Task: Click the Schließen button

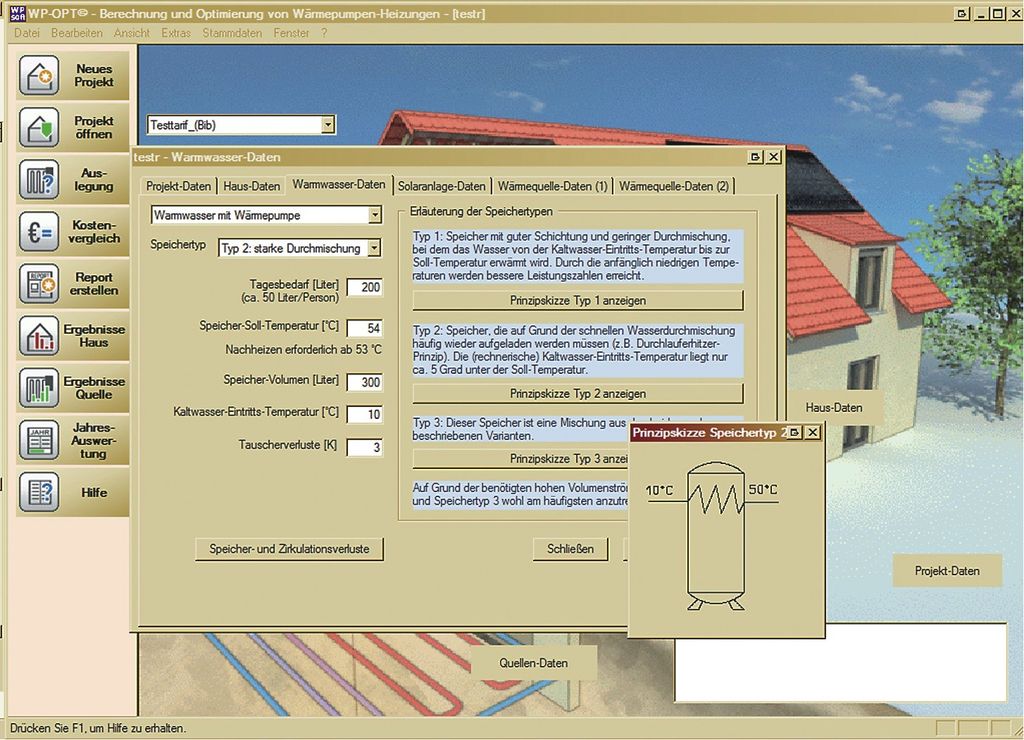Action: [570, 548]
